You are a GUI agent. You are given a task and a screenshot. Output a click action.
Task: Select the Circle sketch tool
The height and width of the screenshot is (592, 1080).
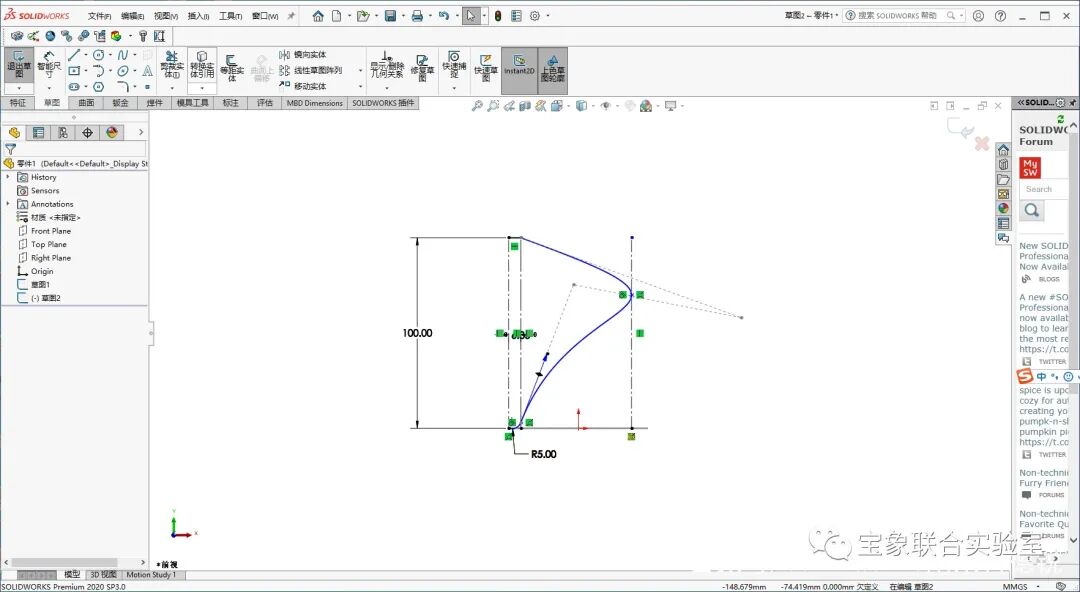click(98, 54)
